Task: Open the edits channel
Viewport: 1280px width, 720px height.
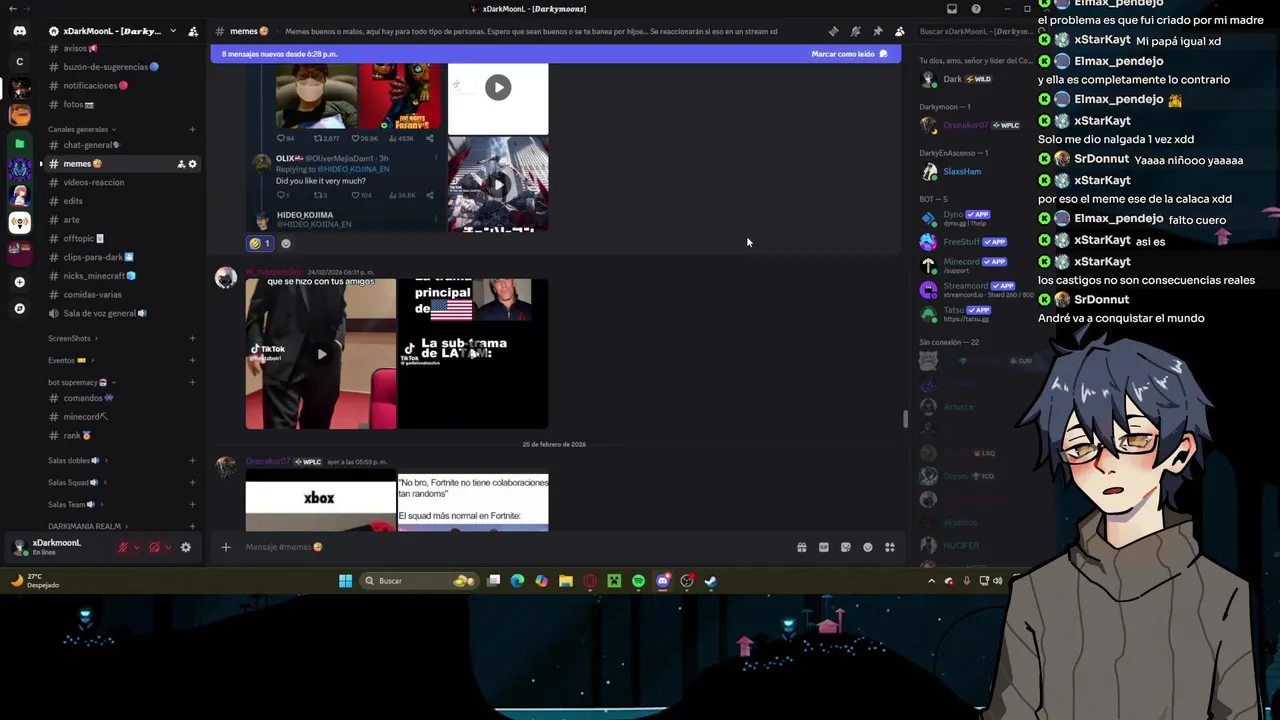Action: (122, 201)
